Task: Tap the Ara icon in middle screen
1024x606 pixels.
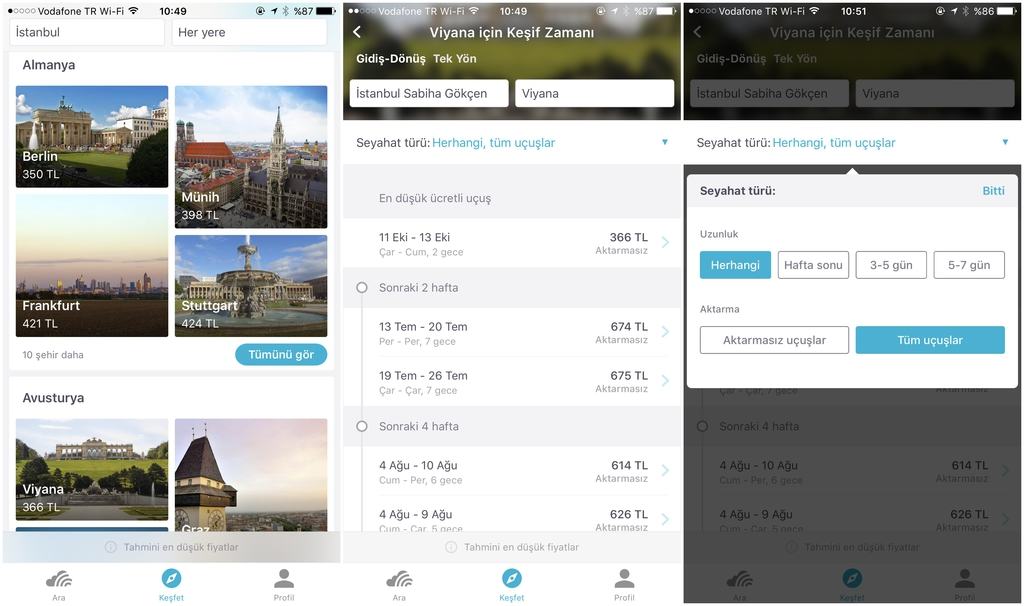Action: (x=399, y=579)
